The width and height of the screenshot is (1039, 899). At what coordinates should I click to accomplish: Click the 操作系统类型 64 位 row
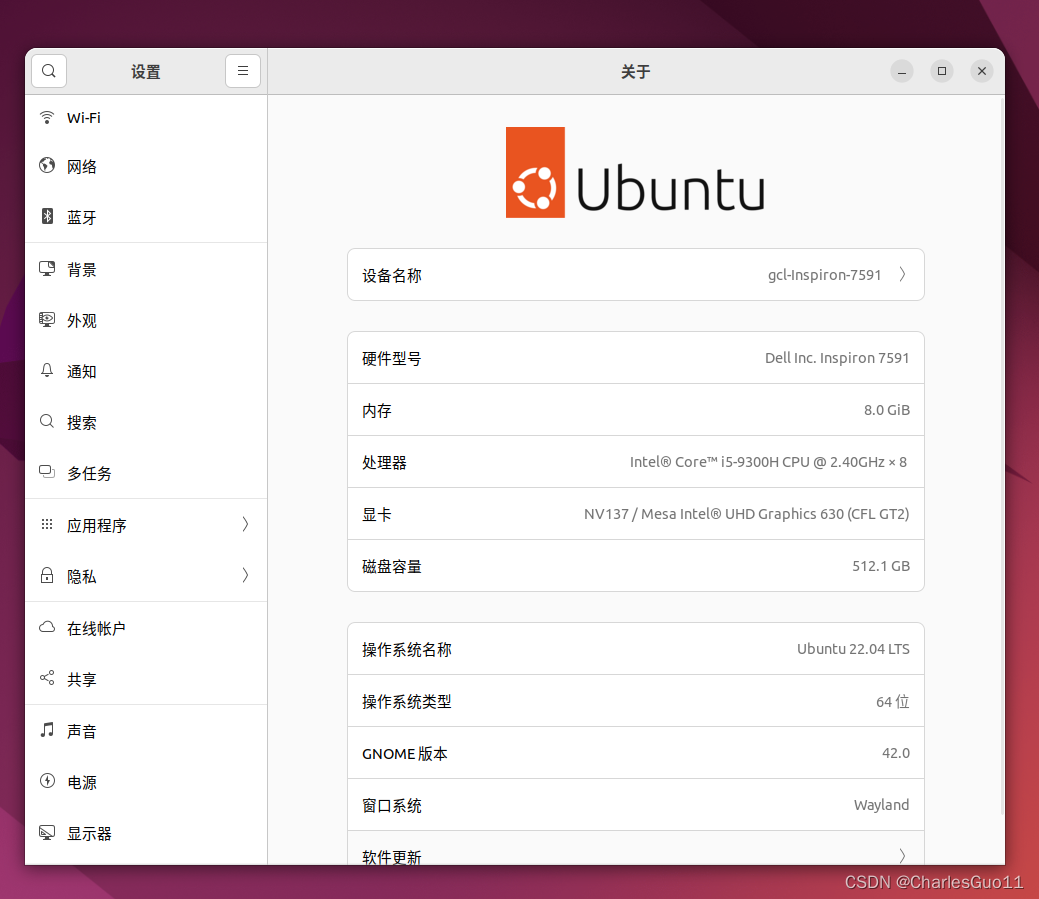coord(635,701)
